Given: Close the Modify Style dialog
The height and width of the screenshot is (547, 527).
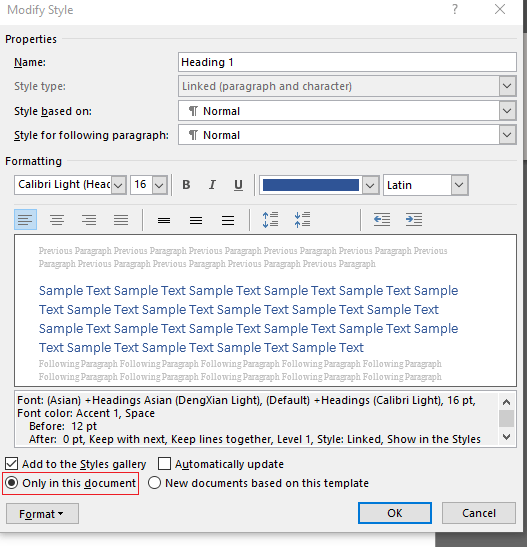Looking at the screenshot, I should (500, 9).
